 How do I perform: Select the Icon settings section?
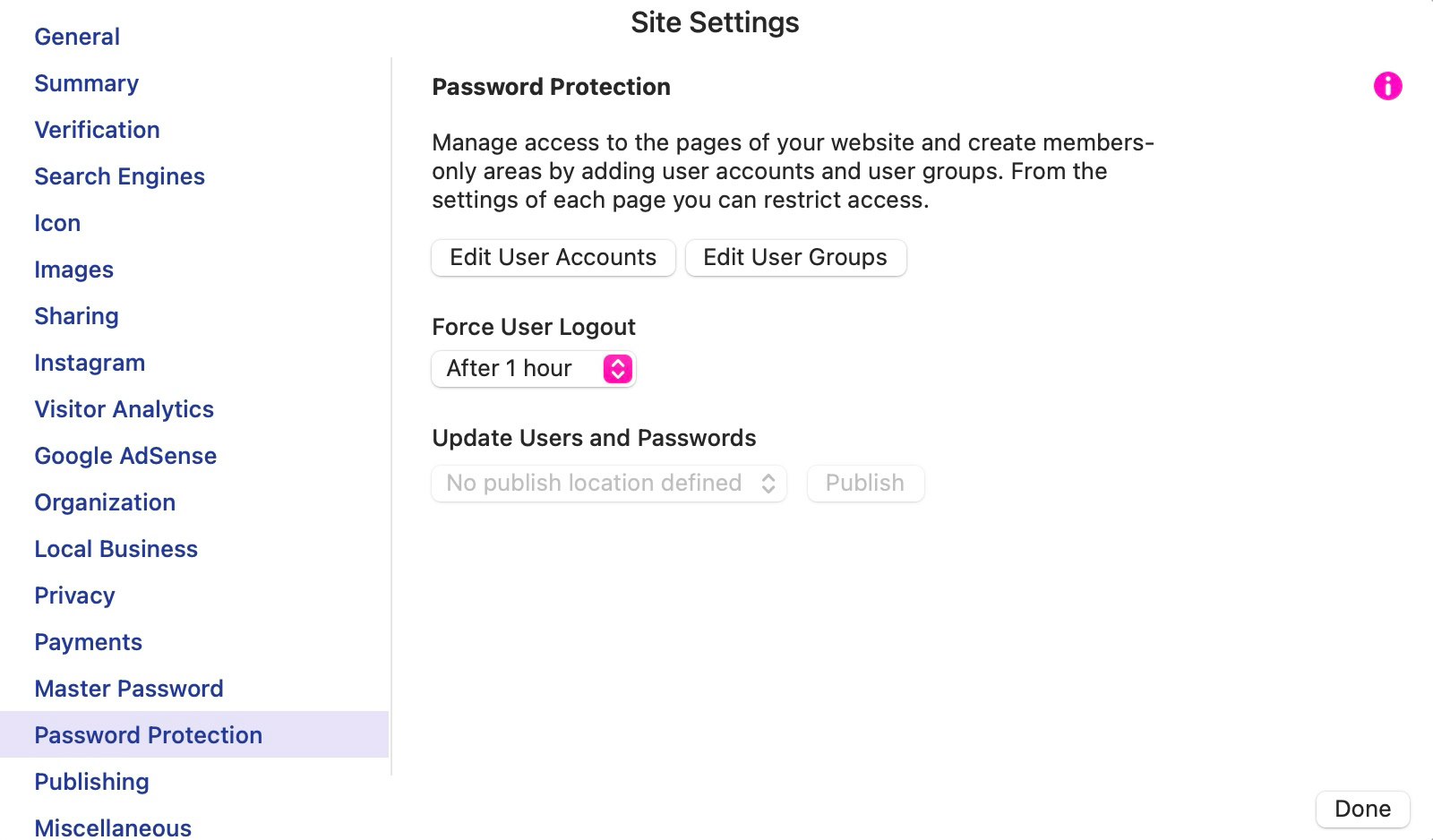click(57, 223)
